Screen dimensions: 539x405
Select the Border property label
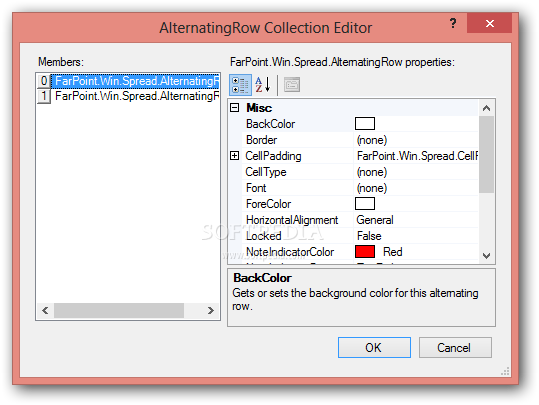261,140
